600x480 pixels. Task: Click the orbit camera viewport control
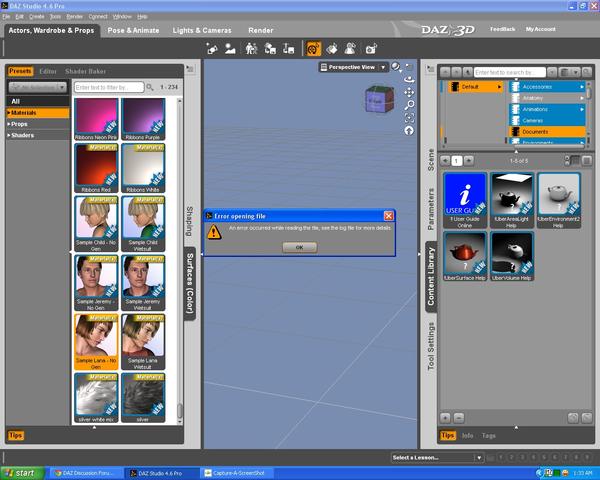click(409, 80)
